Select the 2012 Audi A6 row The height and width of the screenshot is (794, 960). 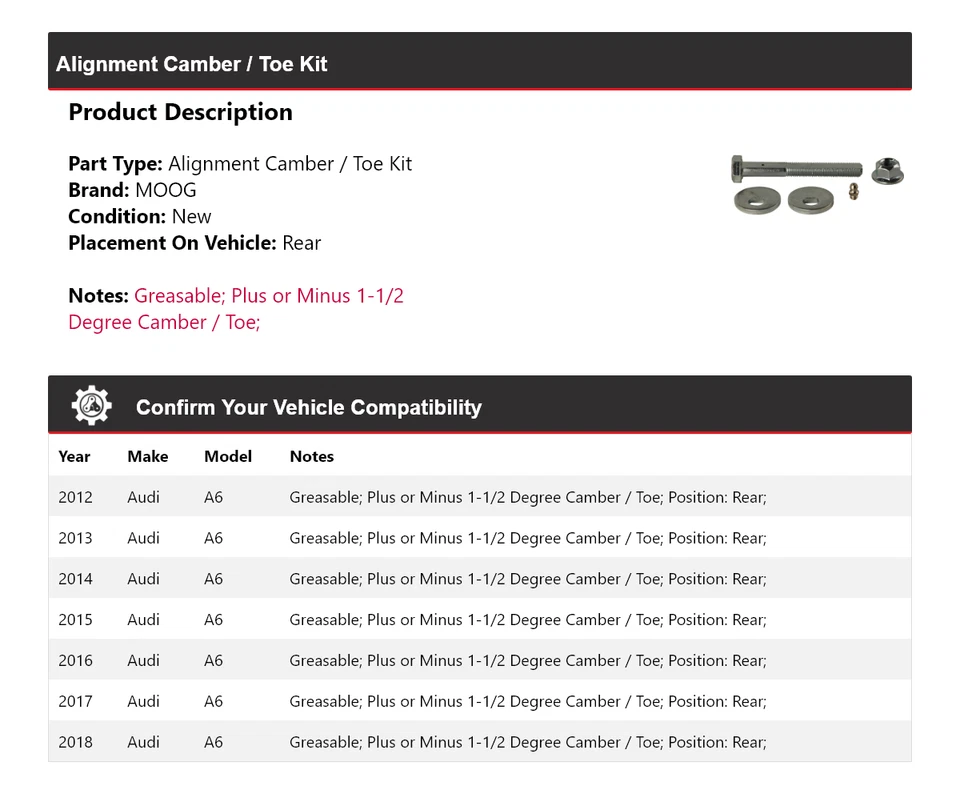click(x=479, y=497)
